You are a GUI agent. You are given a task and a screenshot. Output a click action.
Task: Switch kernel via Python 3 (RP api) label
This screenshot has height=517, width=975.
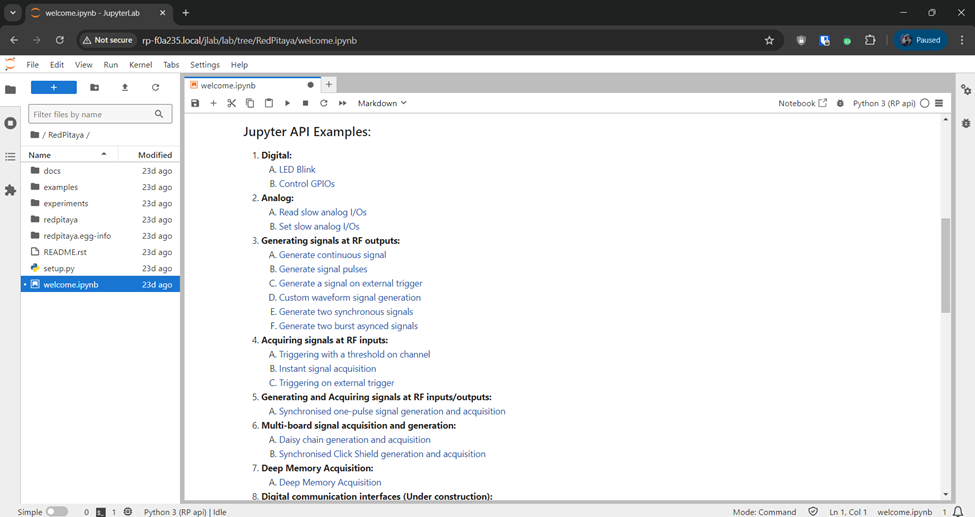point(883,103)
